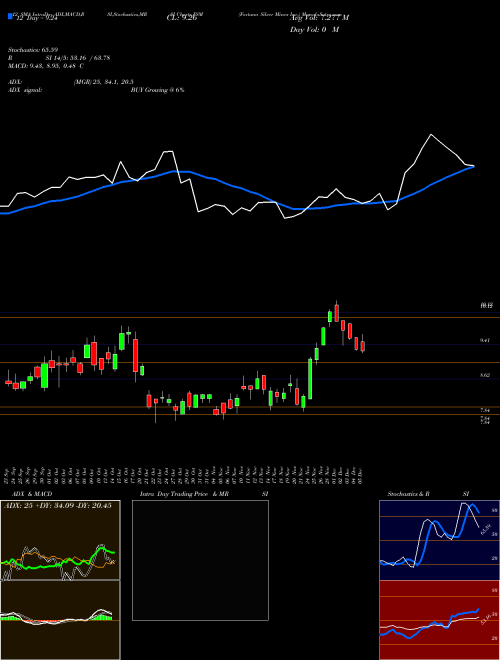Click the blue 12-day SMA legend square

[10, 17]
